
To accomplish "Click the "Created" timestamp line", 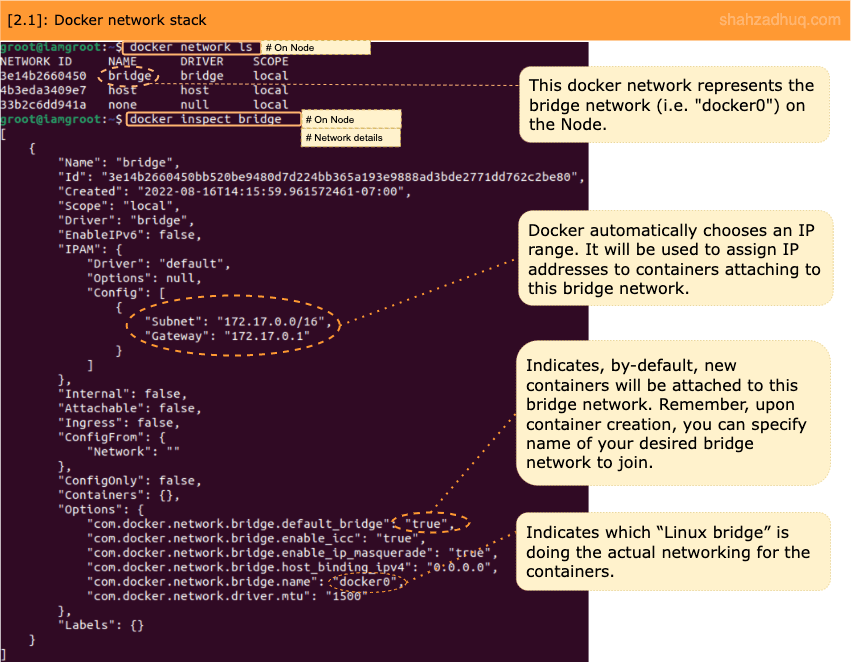I will pos(234,192).
